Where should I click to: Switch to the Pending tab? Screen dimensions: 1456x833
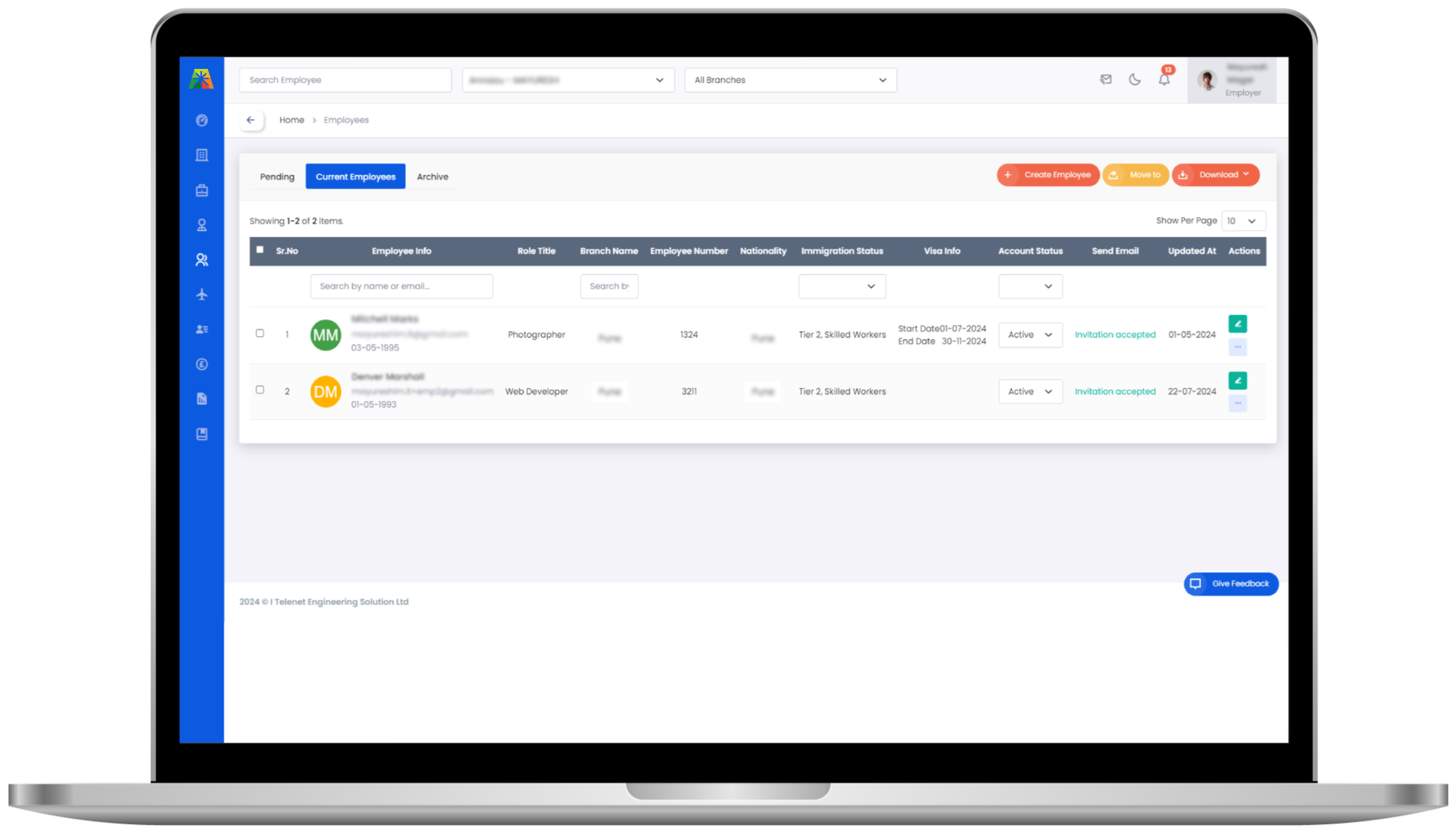point(276,176)
